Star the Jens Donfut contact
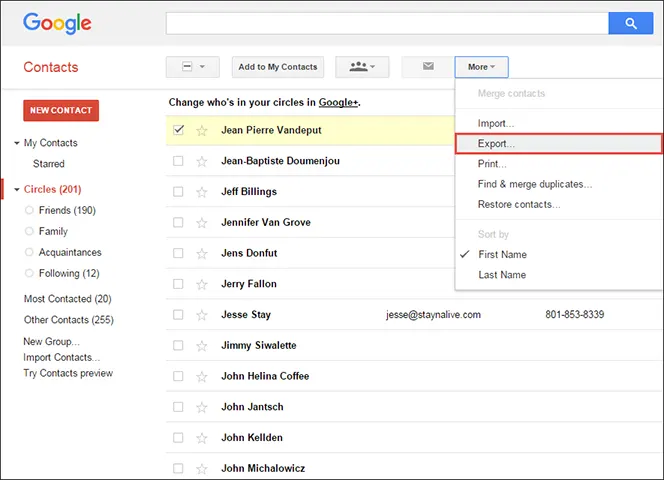Screen dimensions: 664x480 [x=202, y=254]
